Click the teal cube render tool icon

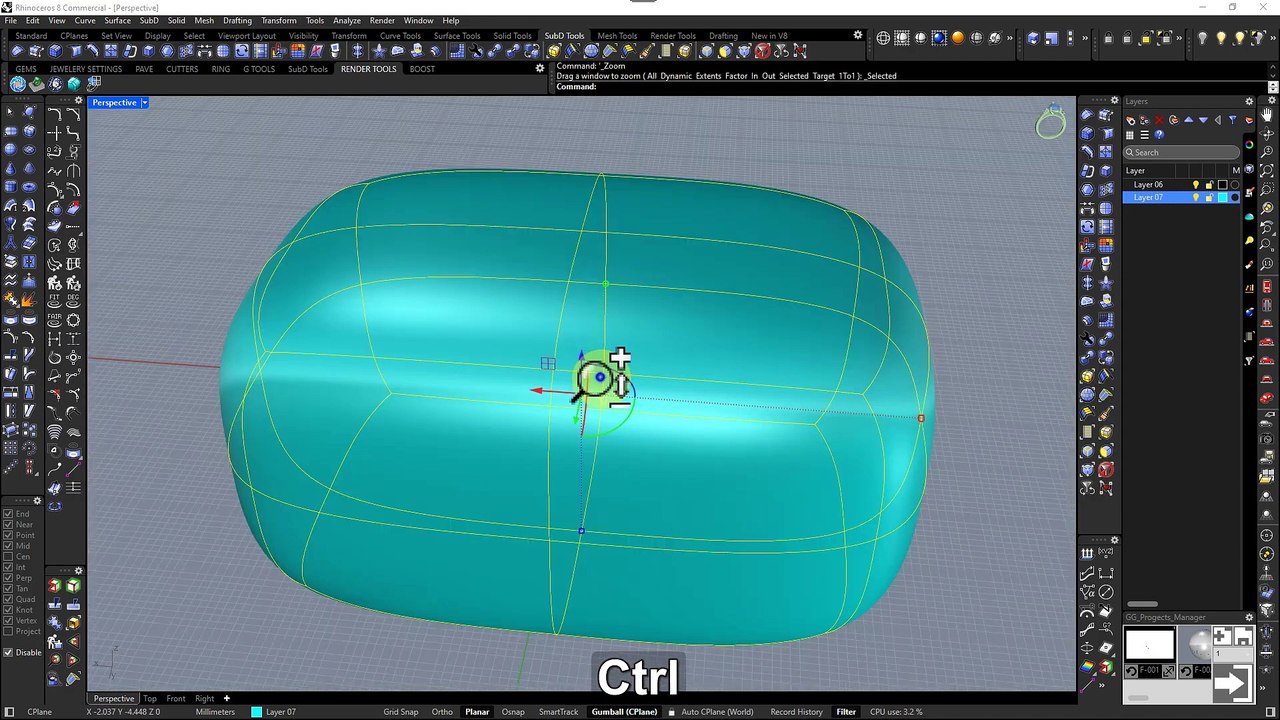(x=74, y=84)
